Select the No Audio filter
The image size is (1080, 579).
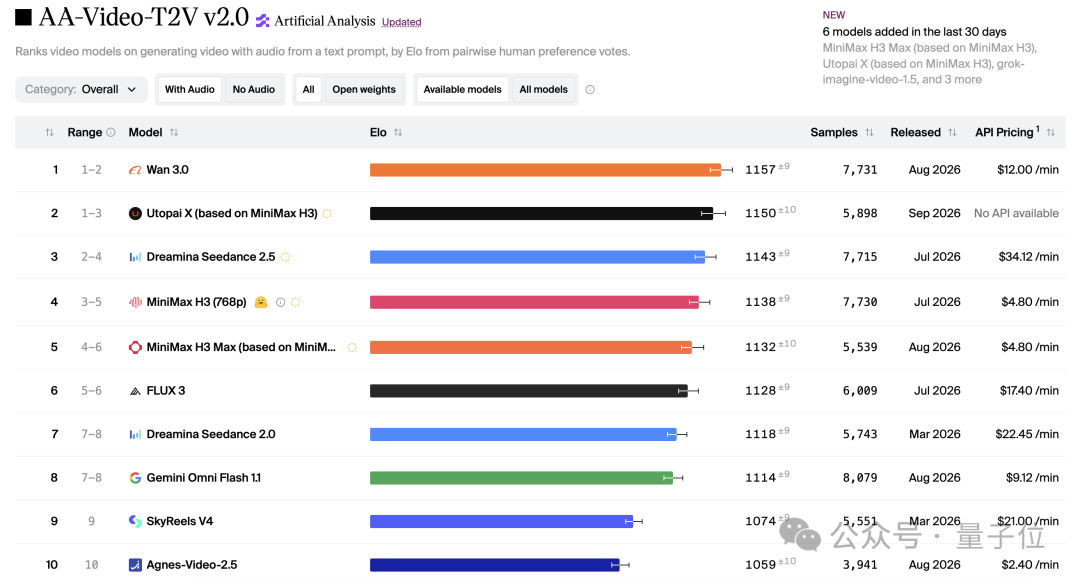click(x=253, y=90)
